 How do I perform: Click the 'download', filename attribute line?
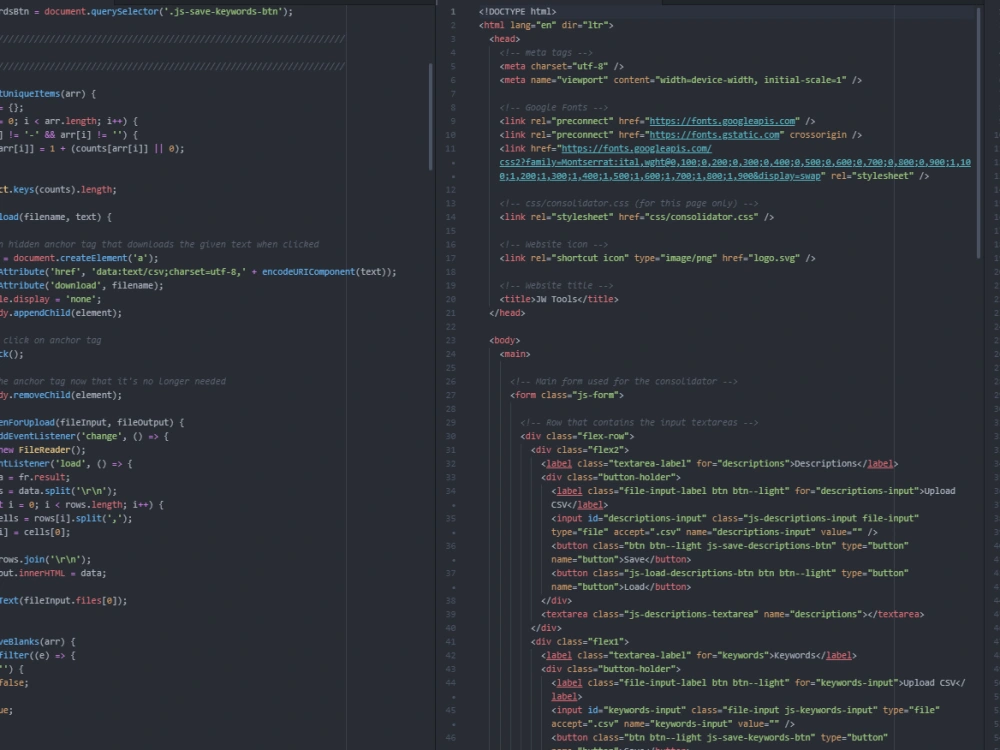click(82, 285)
